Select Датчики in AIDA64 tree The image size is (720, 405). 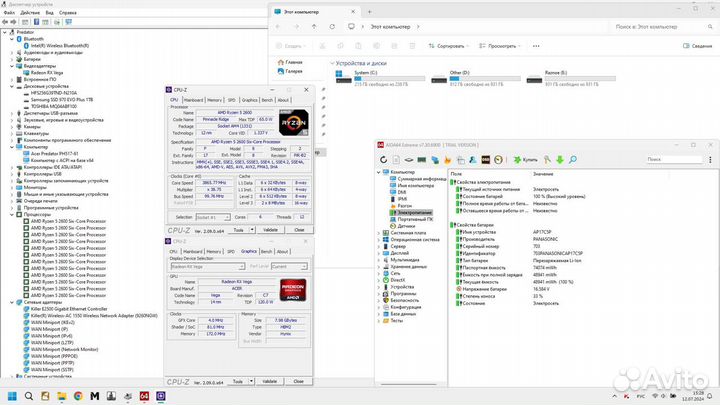406,226
